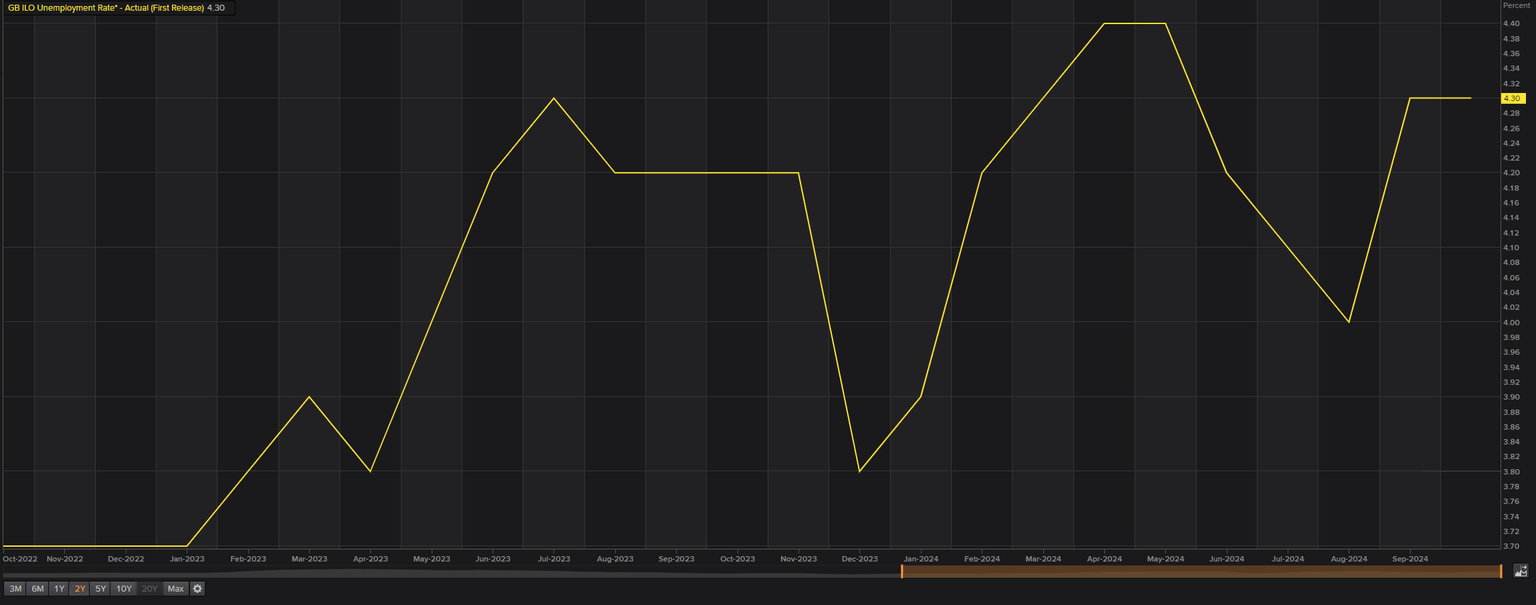Click the Dec-2023 date axis label

[860, 559]
